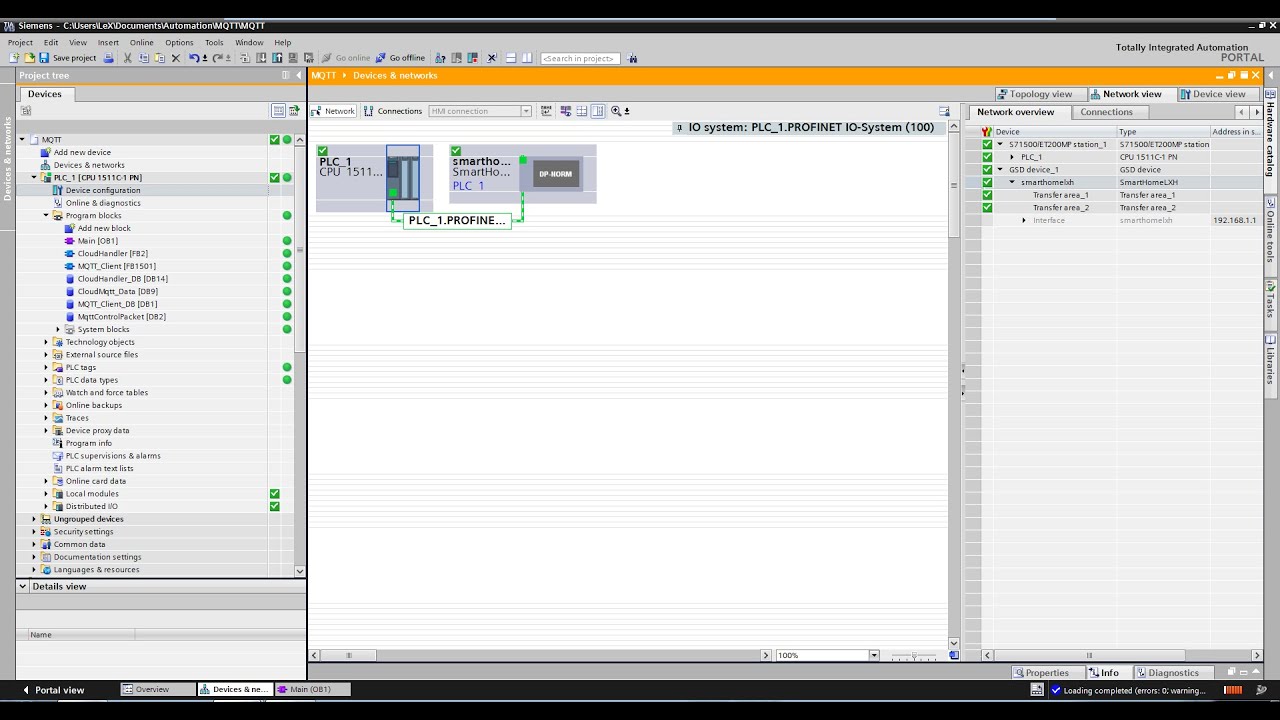Viewport: 1280px width, 720px height.
Task: Expand the Technology objects folder
Action: [46, 342]
